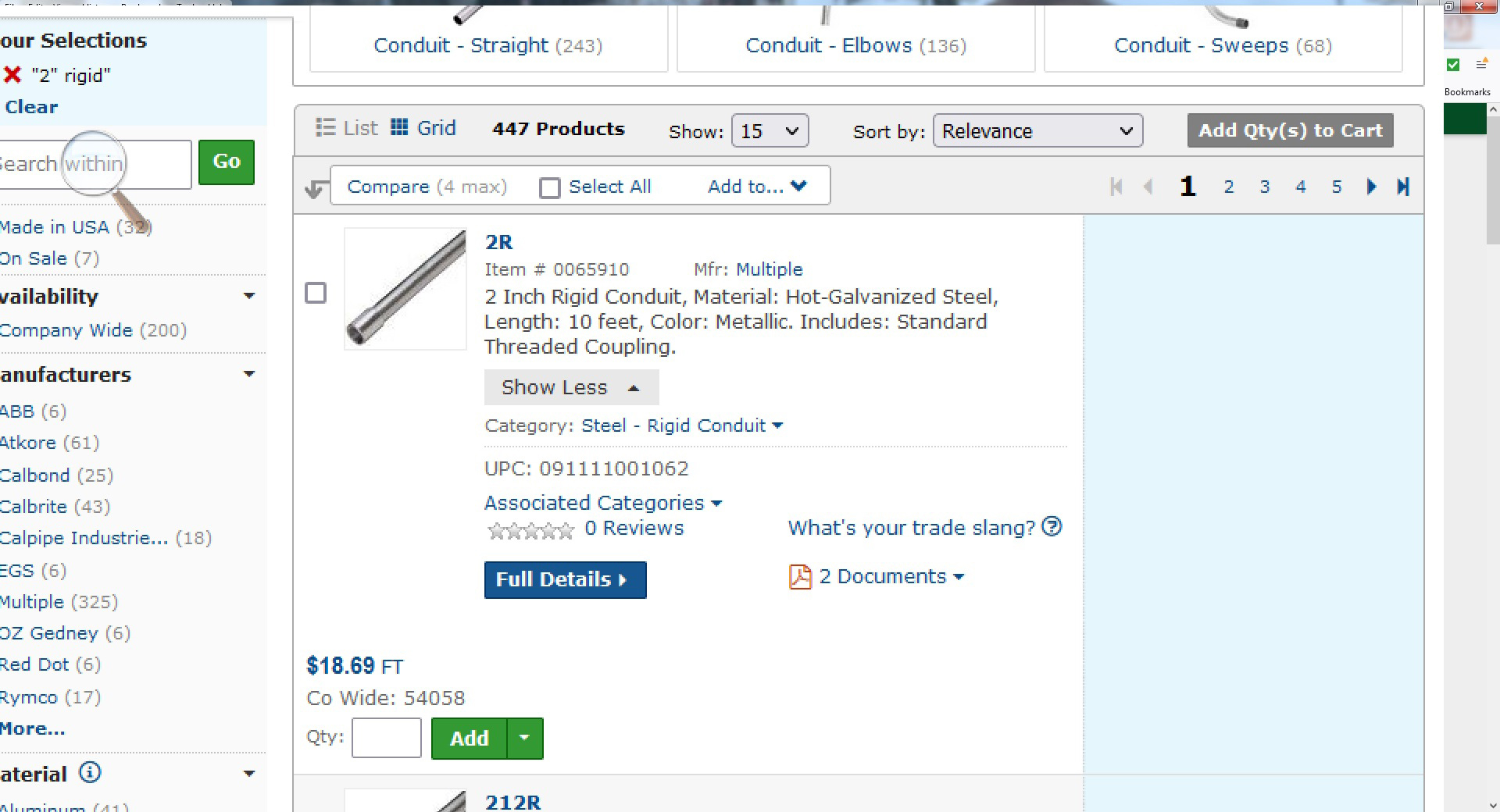Switch to List view icon
This screenshot has height=812, width=1500.
[x=325, y=127]
